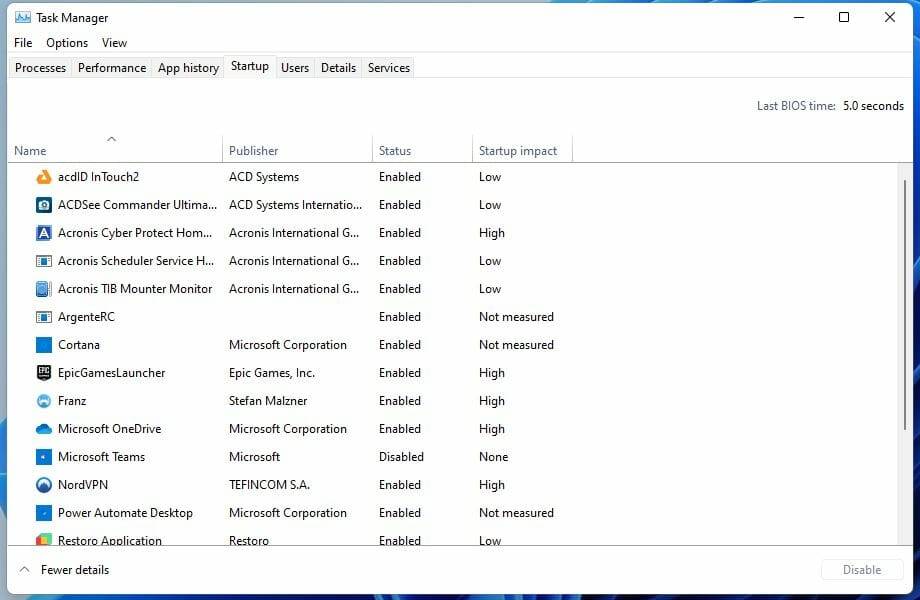This screenshot has height=600, width=920.
Task: Click the Franz app icon
Action: pyautogui.click(x=43, y=401)
